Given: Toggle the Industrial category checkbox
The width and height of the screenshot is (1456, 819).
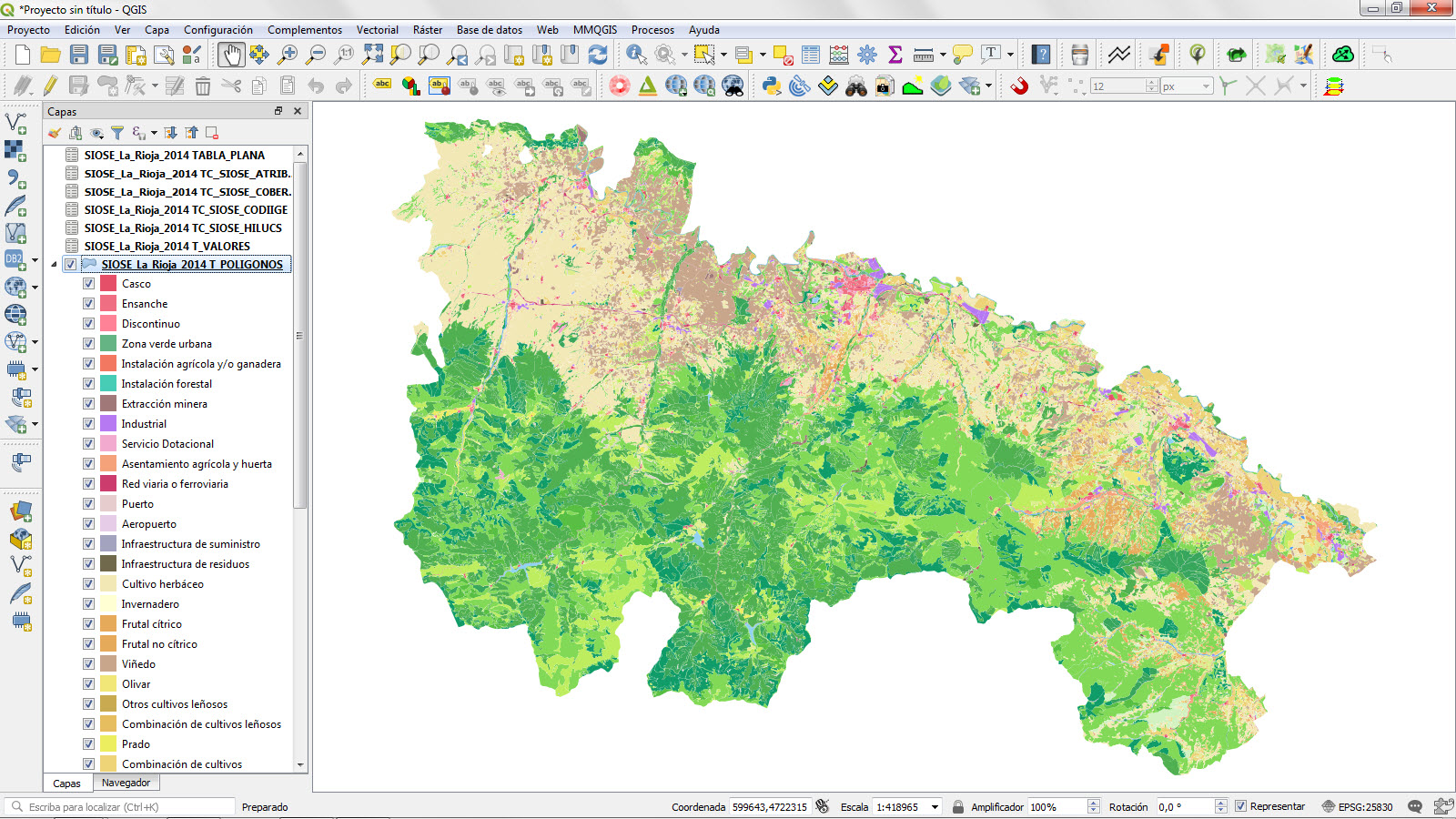Looking at the screenshot, I should (x=88, y=424).
